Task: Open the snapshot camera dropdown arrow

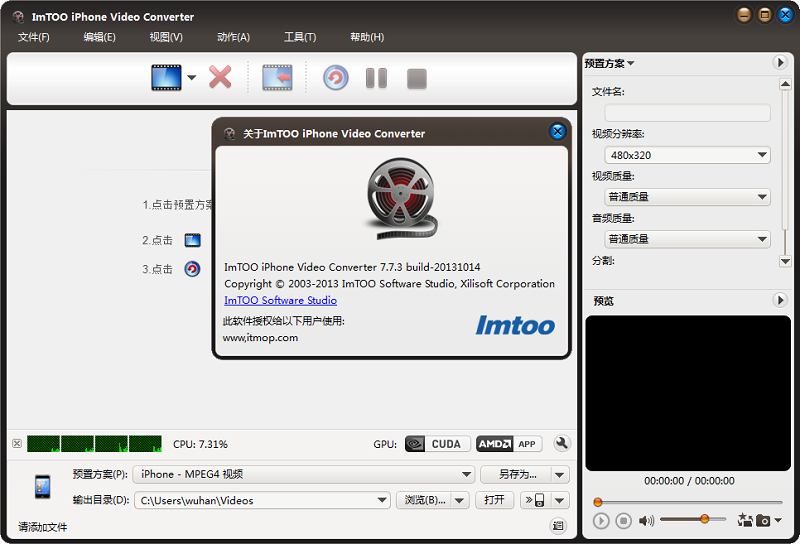Action: pos(778,521)
